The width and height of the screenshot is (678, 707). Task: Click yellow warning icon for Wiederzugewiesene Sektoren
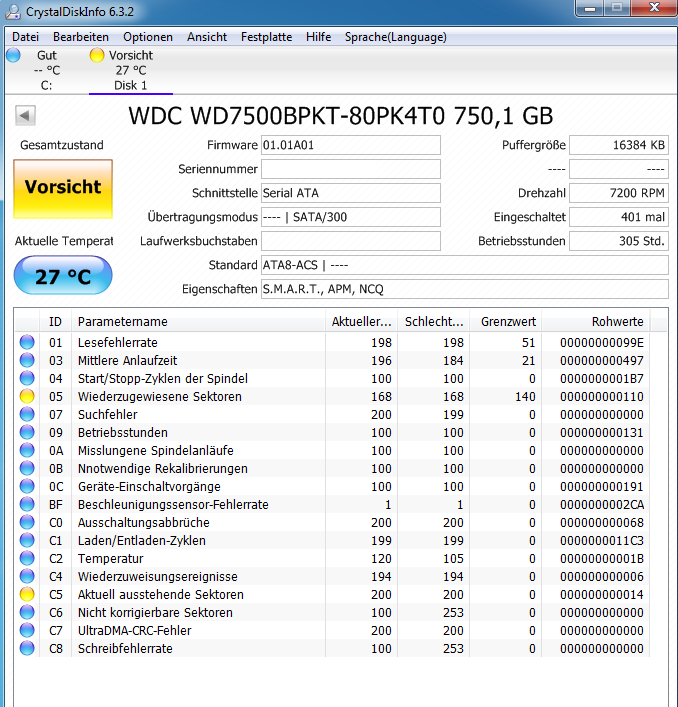coord(27,396)
